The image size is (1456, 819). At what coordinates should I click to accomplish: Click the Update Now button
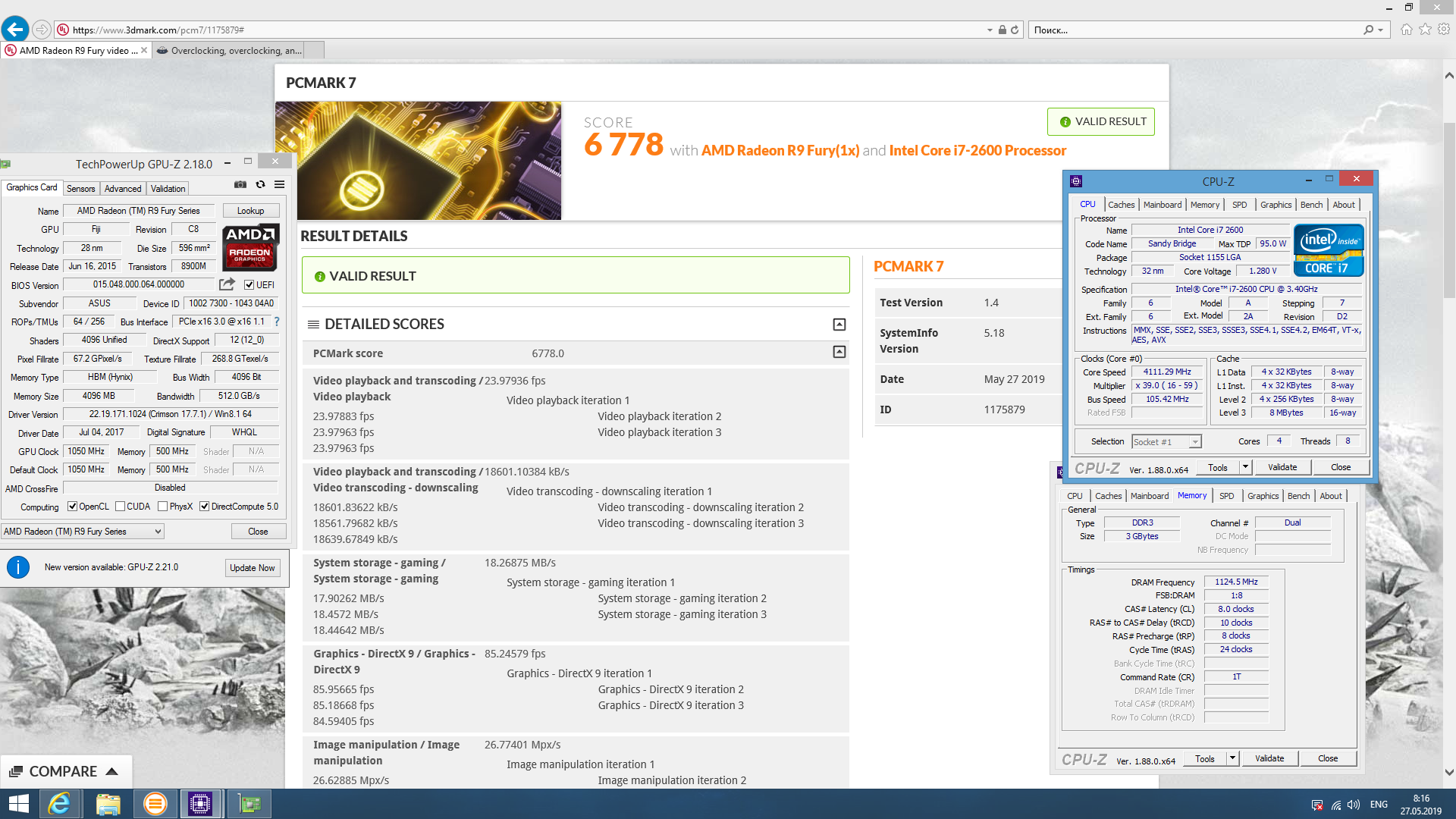253,568
